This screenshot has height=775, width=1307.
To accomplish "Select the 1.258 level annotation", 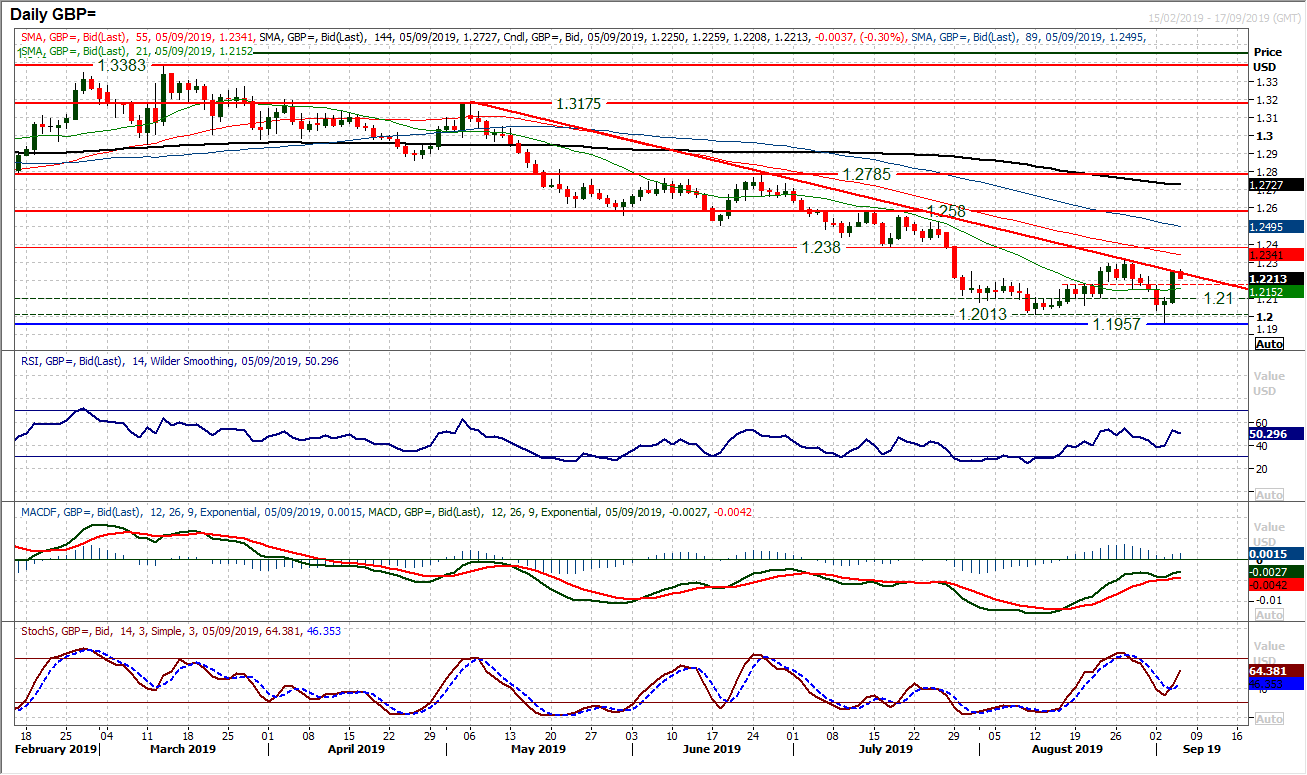I will pos(946,211).
